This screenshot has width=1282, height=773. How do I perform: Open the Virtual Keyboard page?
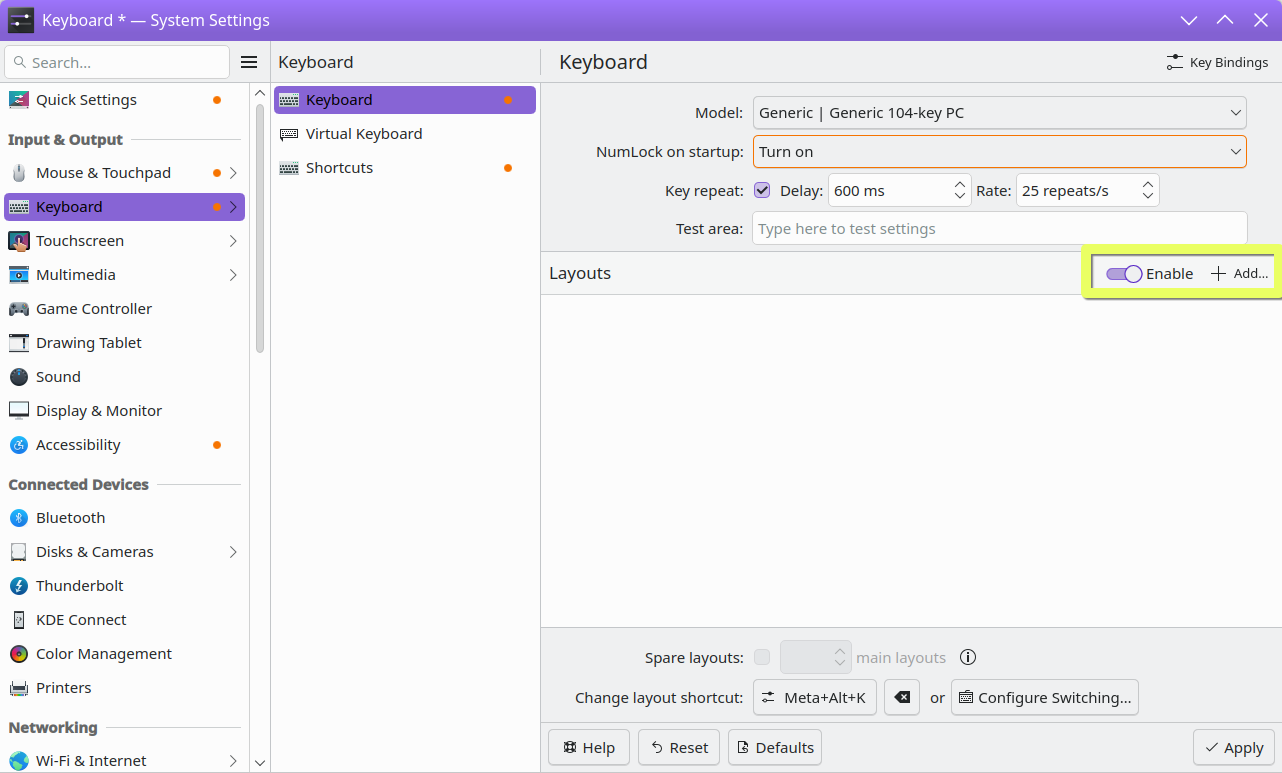pos(405,134)
